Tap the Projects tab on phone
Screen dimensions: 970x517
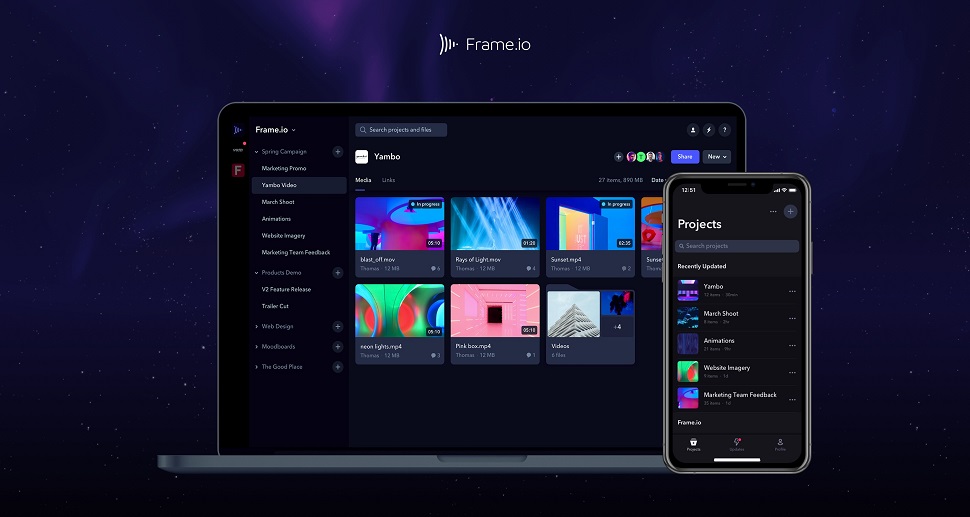pyautogui.click(x=693, y=445)
